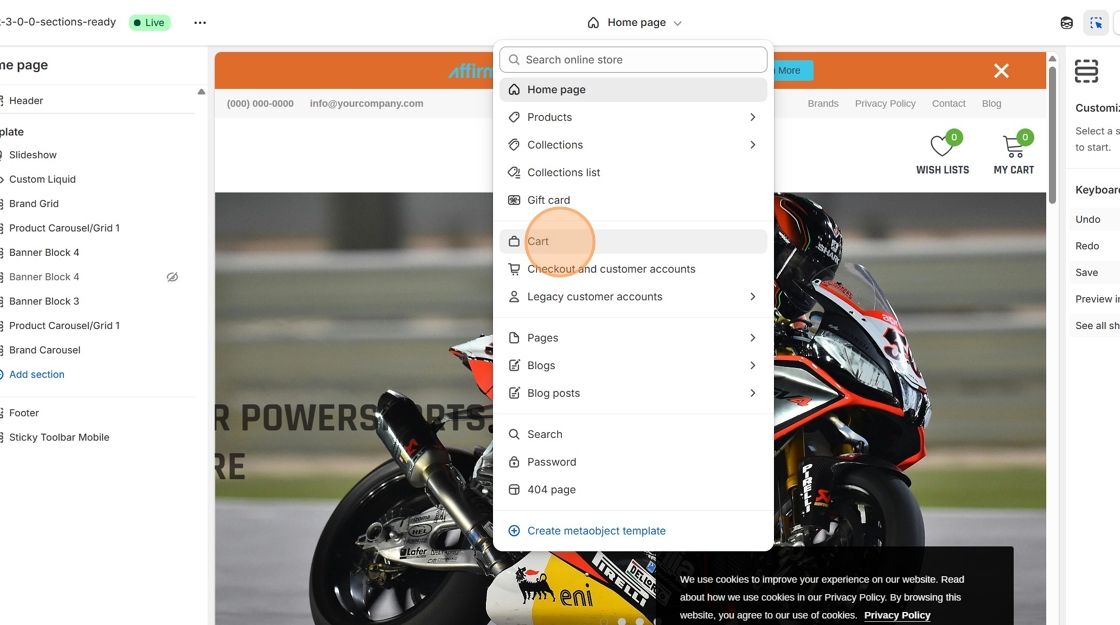Click the sections layout icon in right panel
Image resolution: width=1120 pixels, height=625 pixels.
tap(1086, 71)
